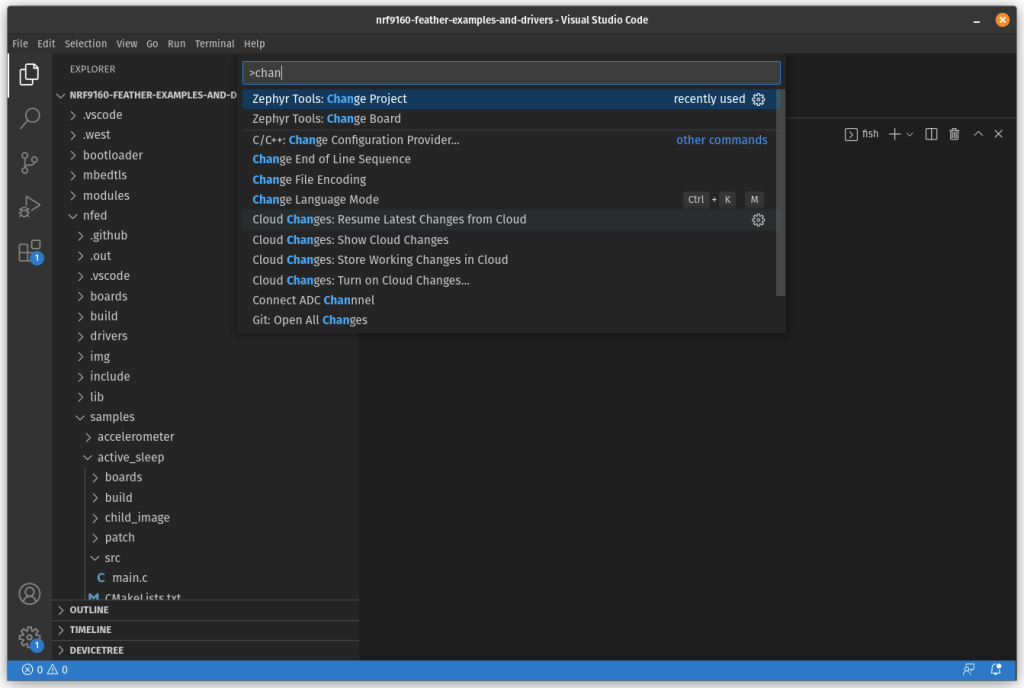Choose Change Language Mode command
The image size is (1024, 688).
coord(511,200)
